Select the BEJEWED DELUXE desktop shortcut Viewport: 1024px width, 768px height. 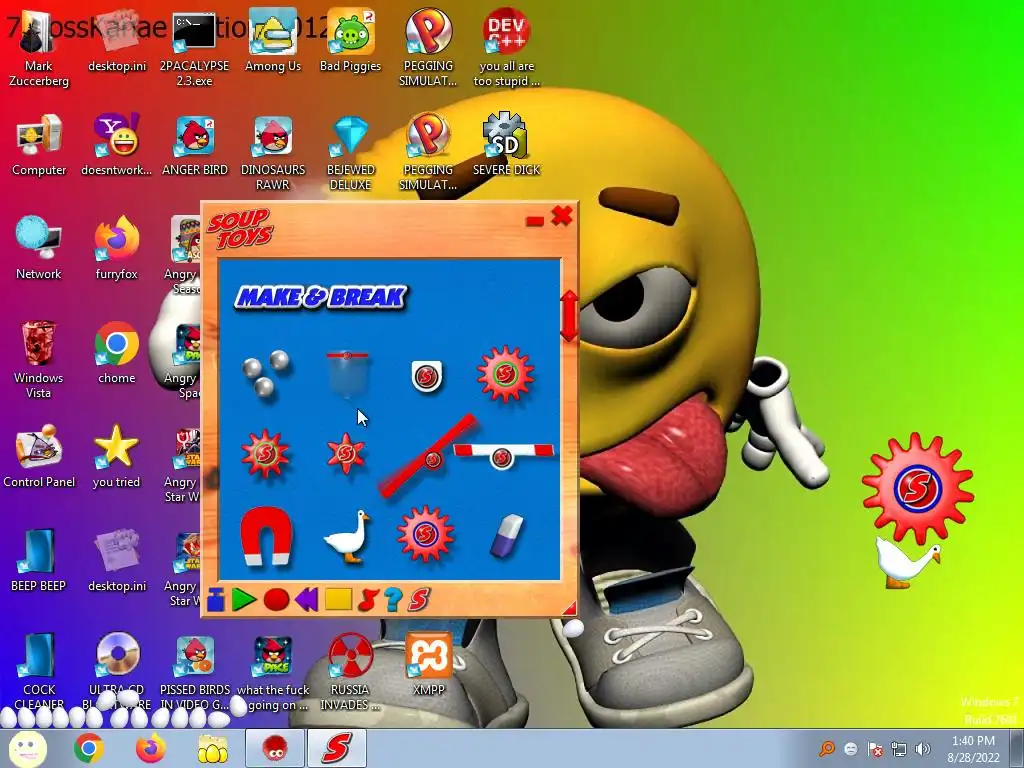pyautogui.click(x=351, y=152)
